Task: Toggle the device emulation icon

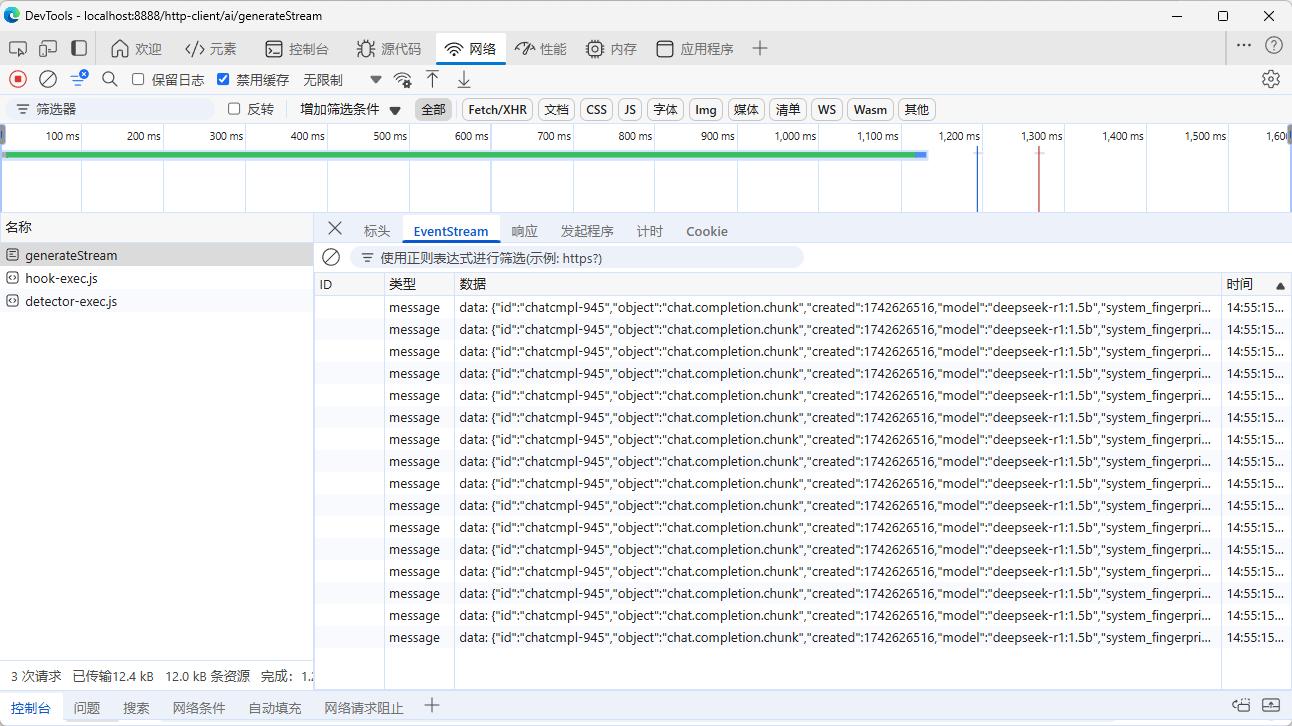Action: tap(48, 49)
